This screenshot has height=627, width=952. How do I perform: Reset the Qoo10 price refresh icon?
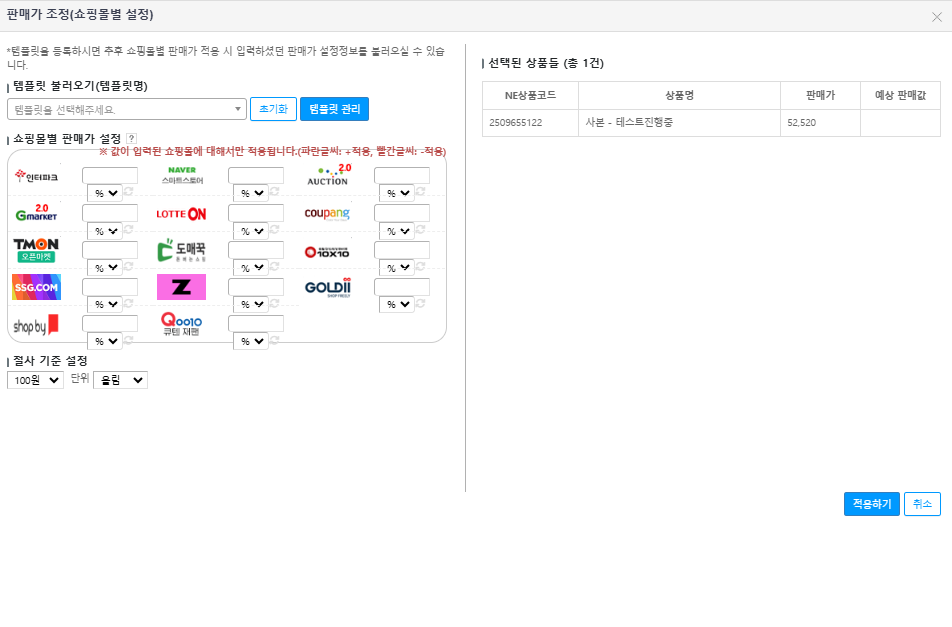tap(274, 340)
